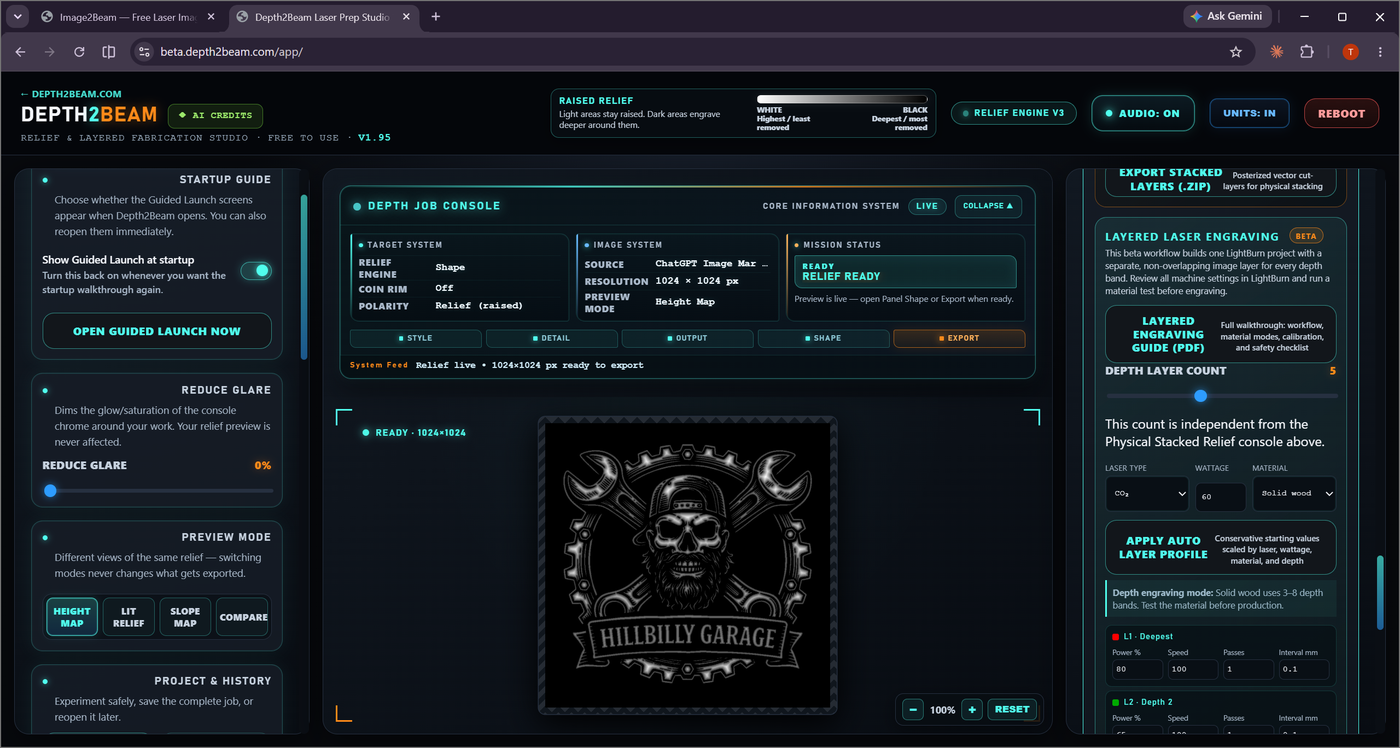The width and height of the screenshot is (1400, 748).
Task: Click the Reboot button
Action: pos(1341,113)
